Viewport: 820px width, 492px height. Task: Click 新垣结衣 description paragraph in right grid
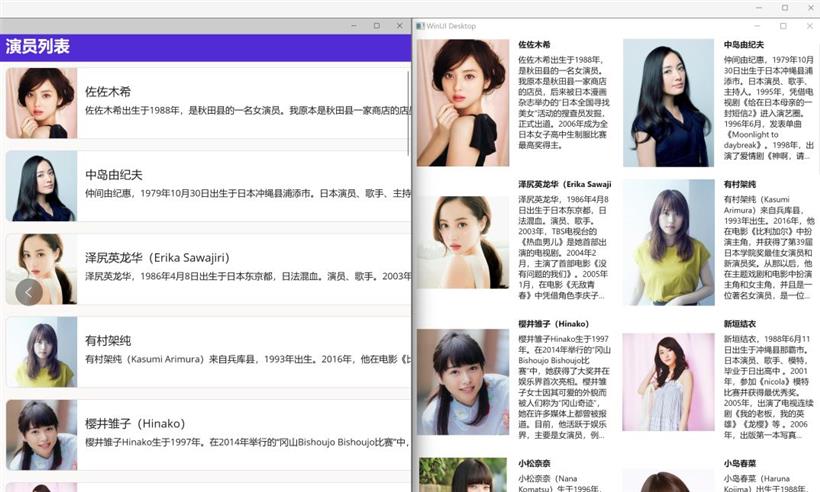[769, 387]
